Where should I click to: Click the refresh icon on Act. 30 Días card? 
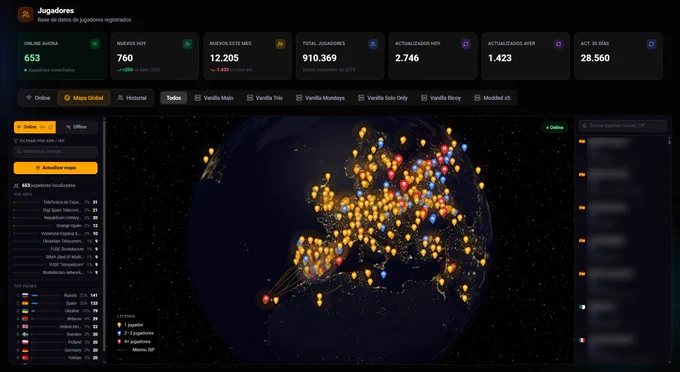[x=651, y=44]
